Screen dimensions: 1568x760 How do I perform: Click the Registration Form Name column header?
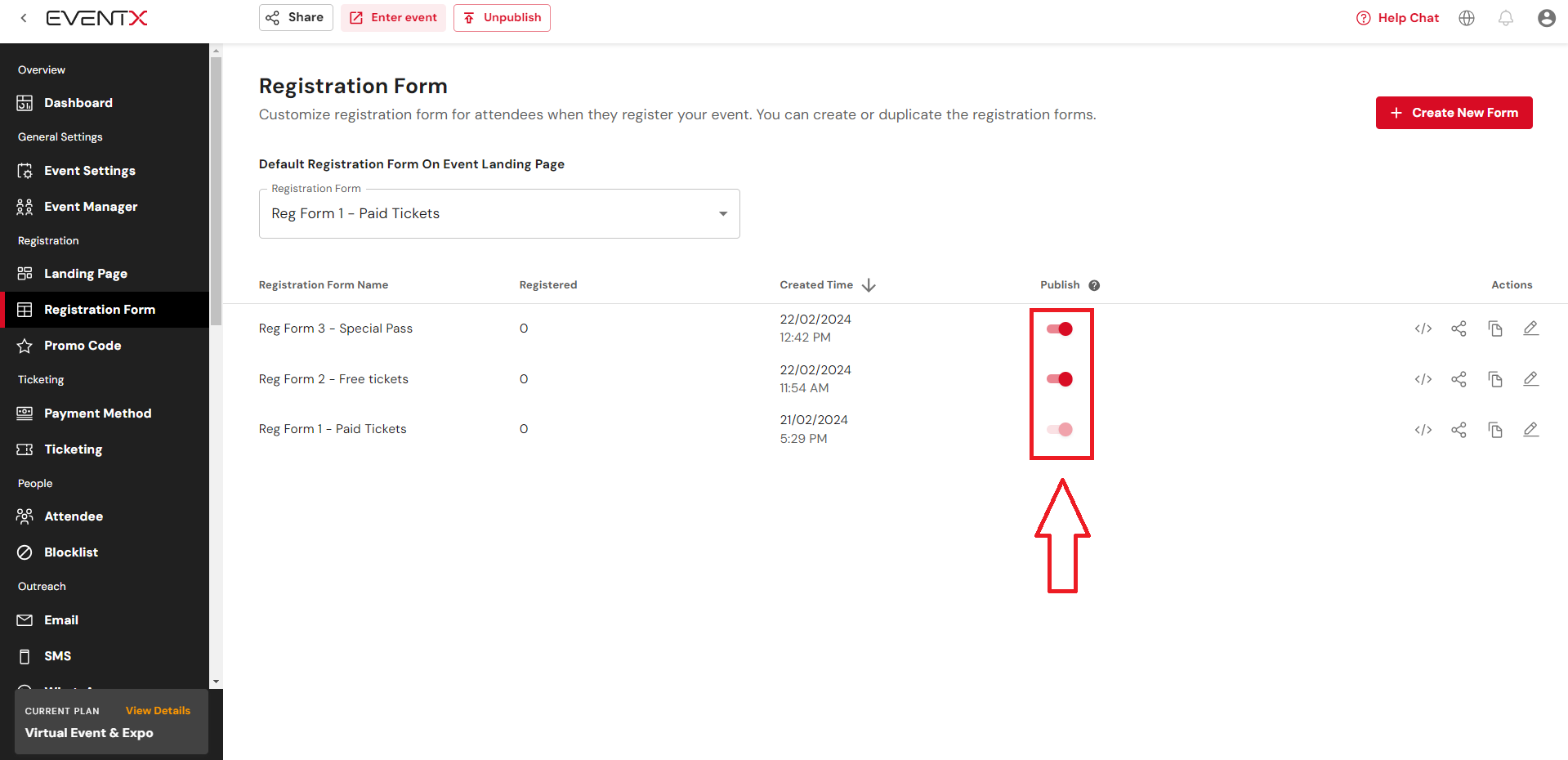[324, 285]
